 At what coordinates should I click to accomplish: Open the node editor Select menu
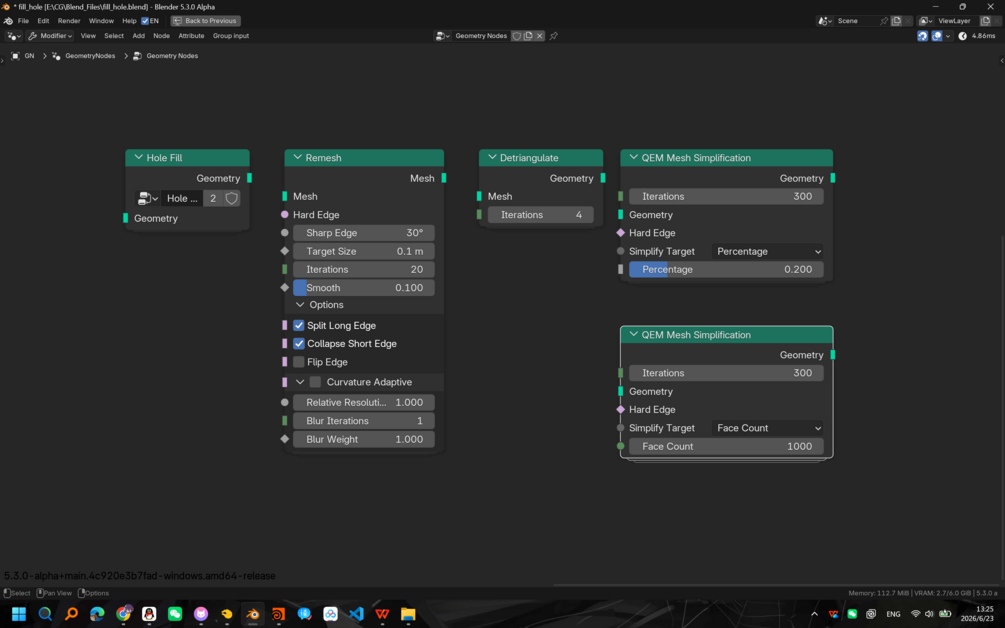[x=113, y=36]
